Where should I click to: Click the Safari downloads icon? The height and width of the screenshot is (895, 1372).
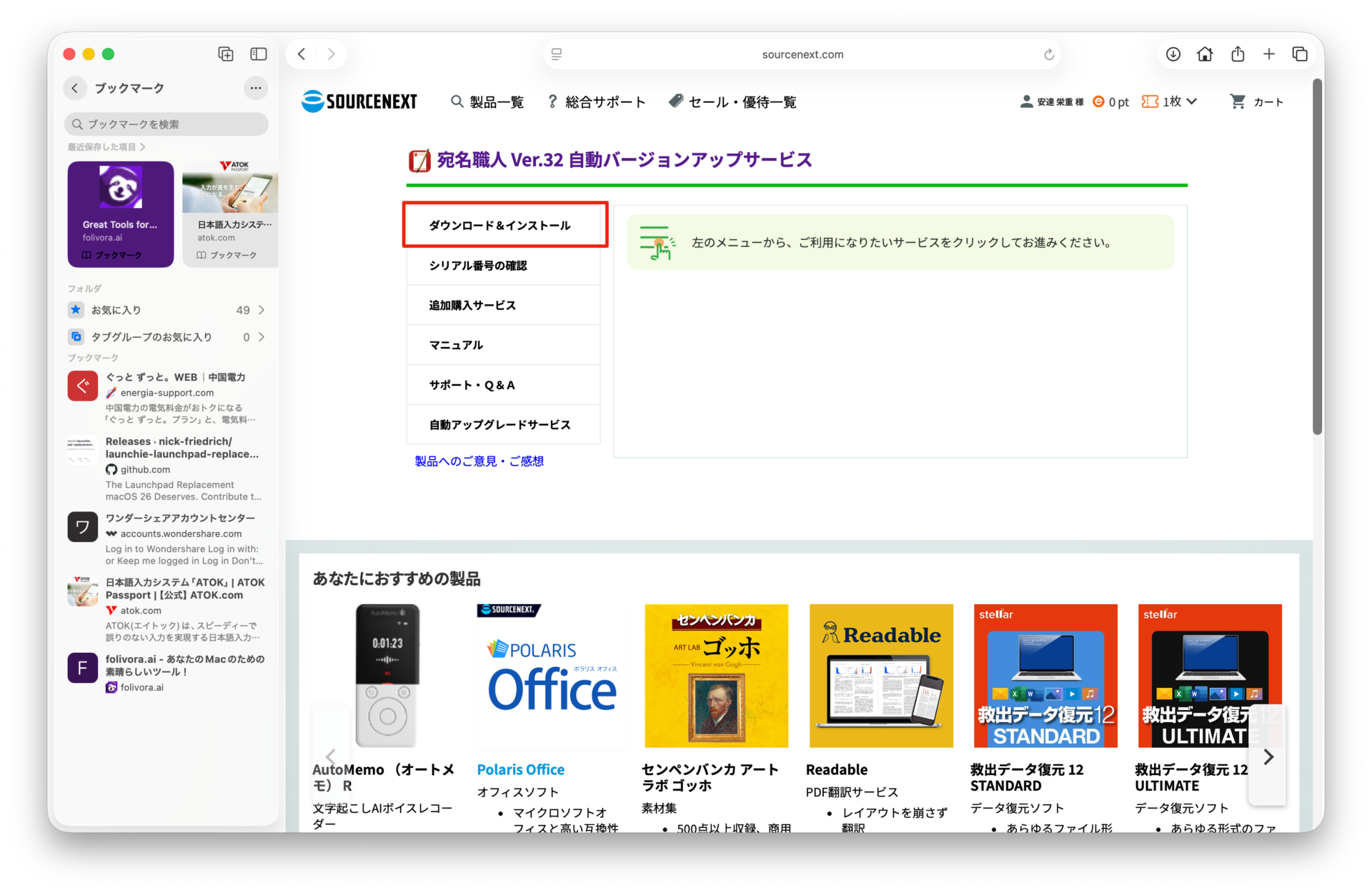(x=1173, y=54)
